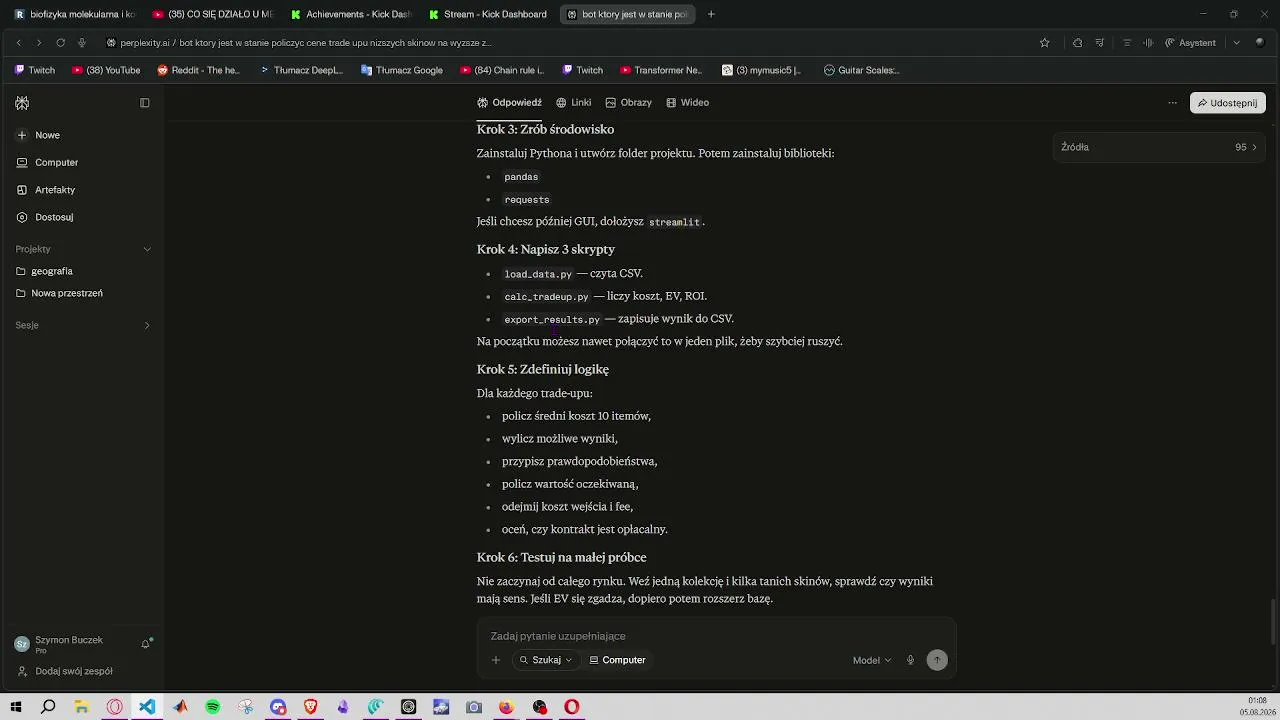Image resolution: width=1280 pixels, height=720 pixels.
Task: Open Perplexity home logo in sidebar
Action: point(22,103)
